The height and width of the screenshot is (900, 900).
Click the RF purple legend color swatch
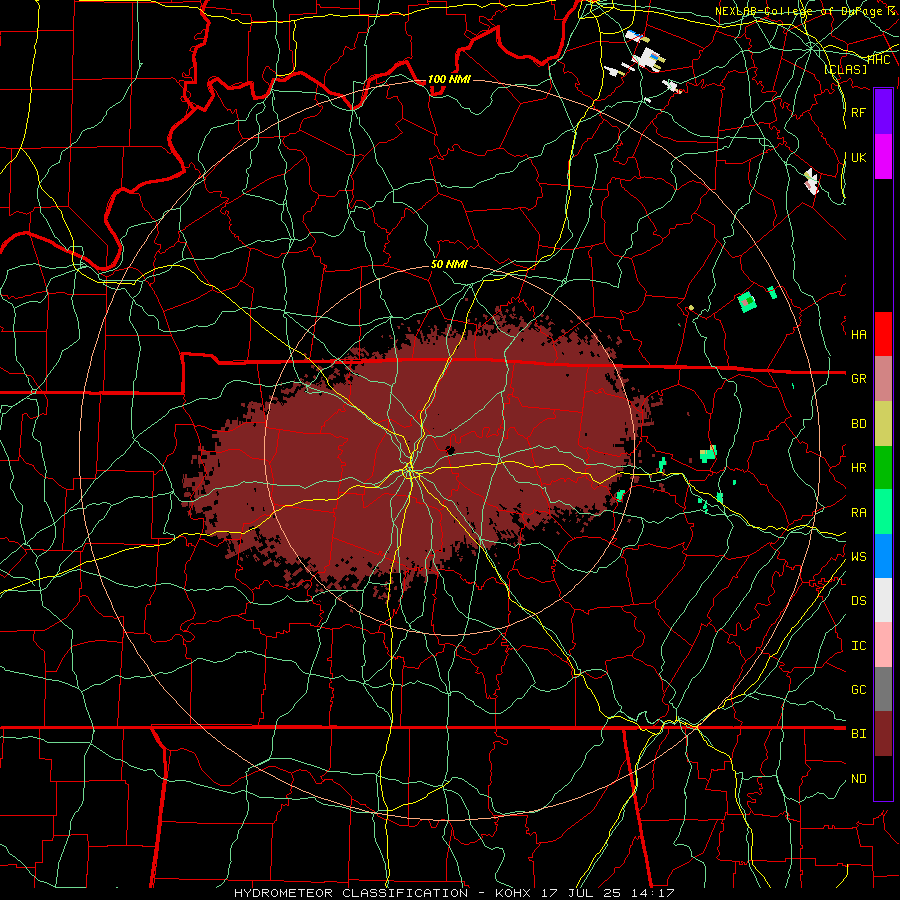click(x=883, y=111)
